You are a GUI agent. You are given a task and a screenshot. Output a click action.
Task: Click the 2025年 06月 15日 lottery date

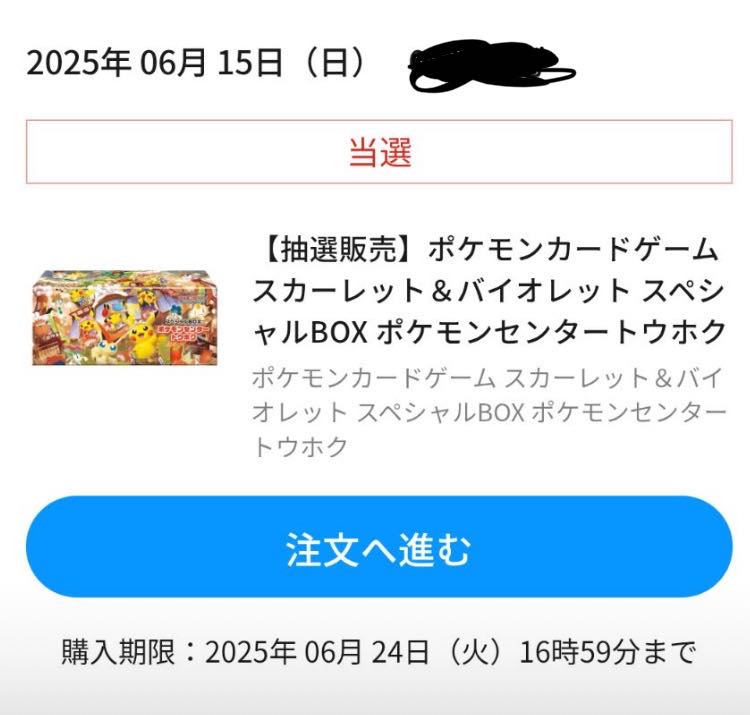coord(154,63)
